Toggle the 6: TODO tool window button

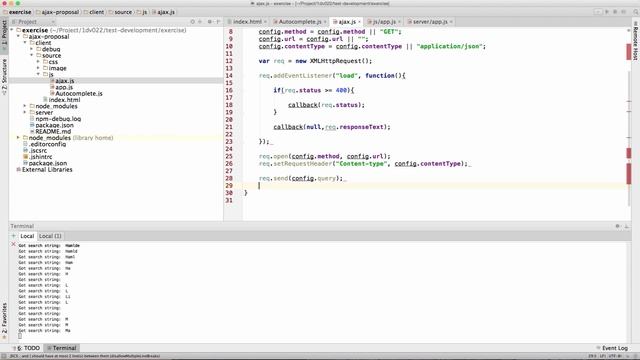tap(27, 348)
